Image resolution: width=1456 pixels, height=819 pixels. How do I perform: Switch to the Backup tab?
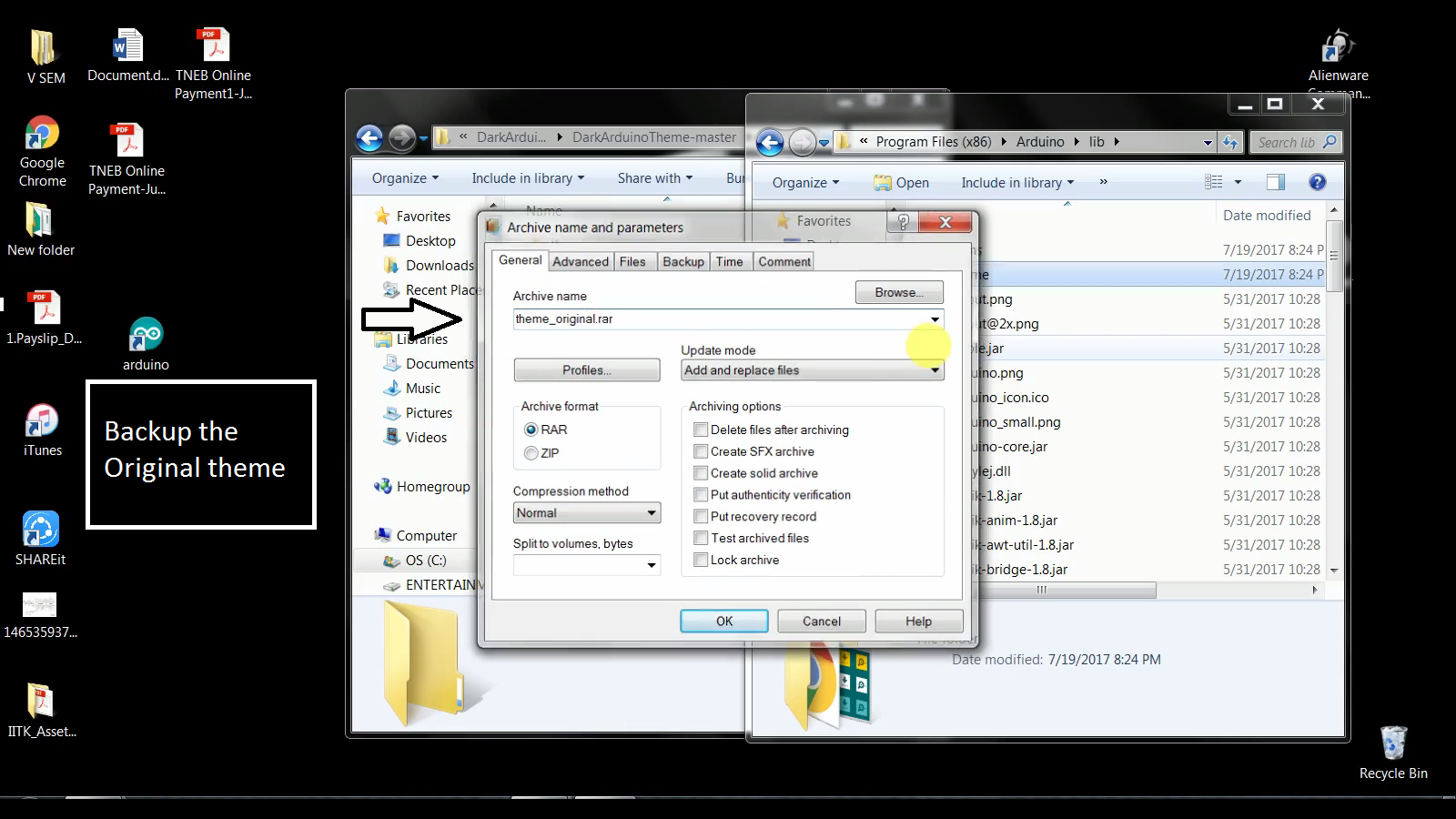pyautogui.click(x=682, y=261)
